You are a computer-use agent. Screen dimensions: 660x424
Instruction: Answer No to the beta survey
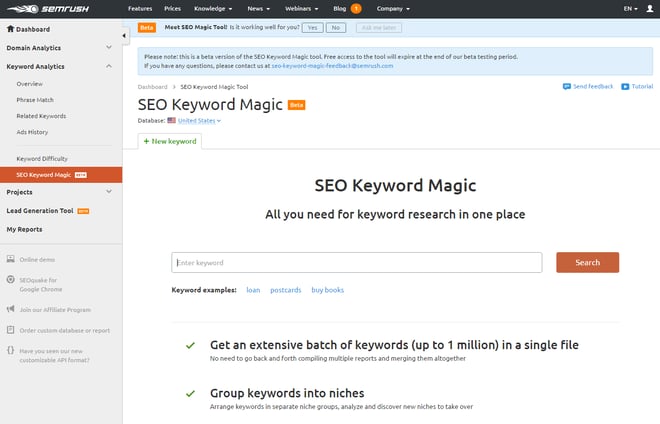pos(335,28)
